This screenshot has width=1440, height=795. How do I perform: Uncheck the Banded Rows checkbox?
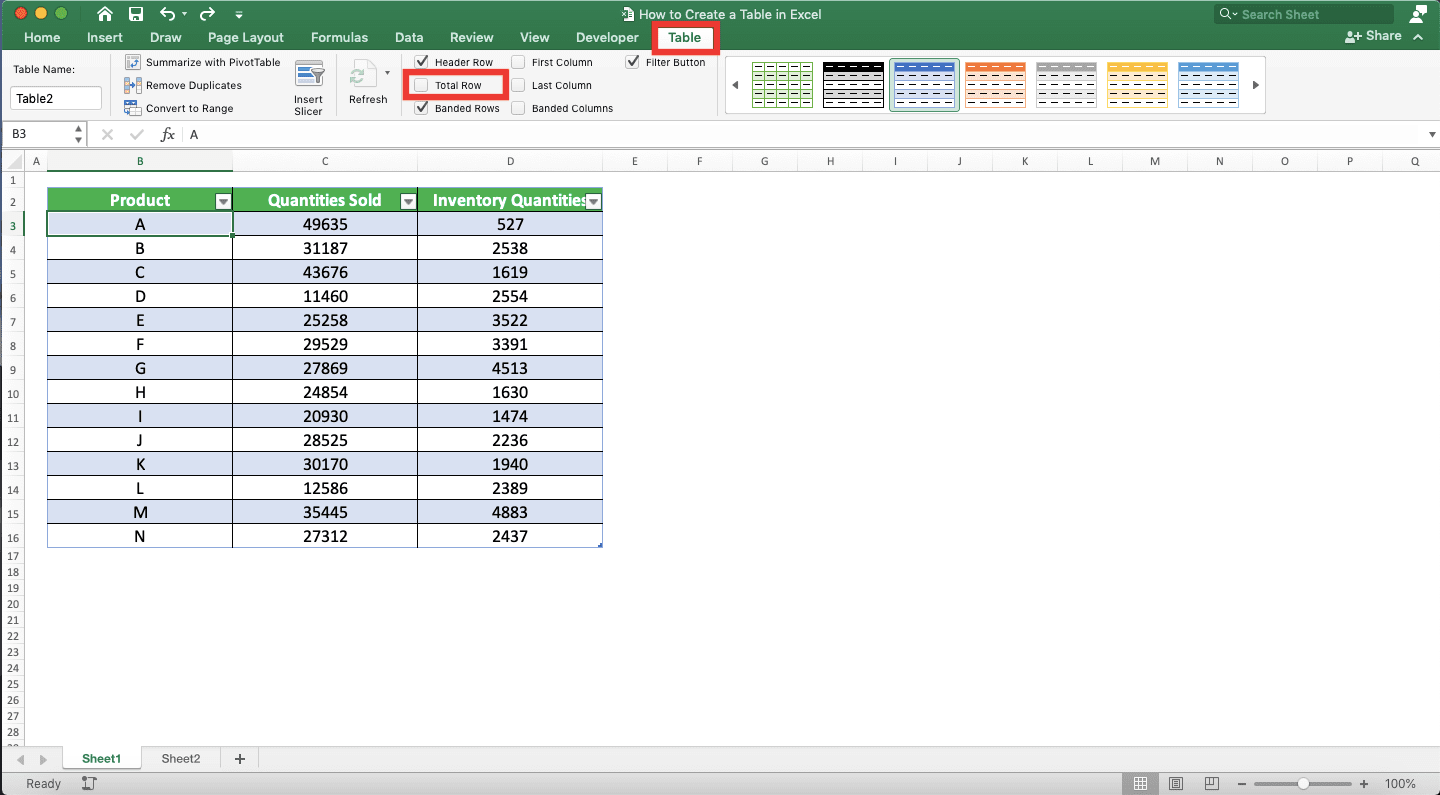pos(422,108)
